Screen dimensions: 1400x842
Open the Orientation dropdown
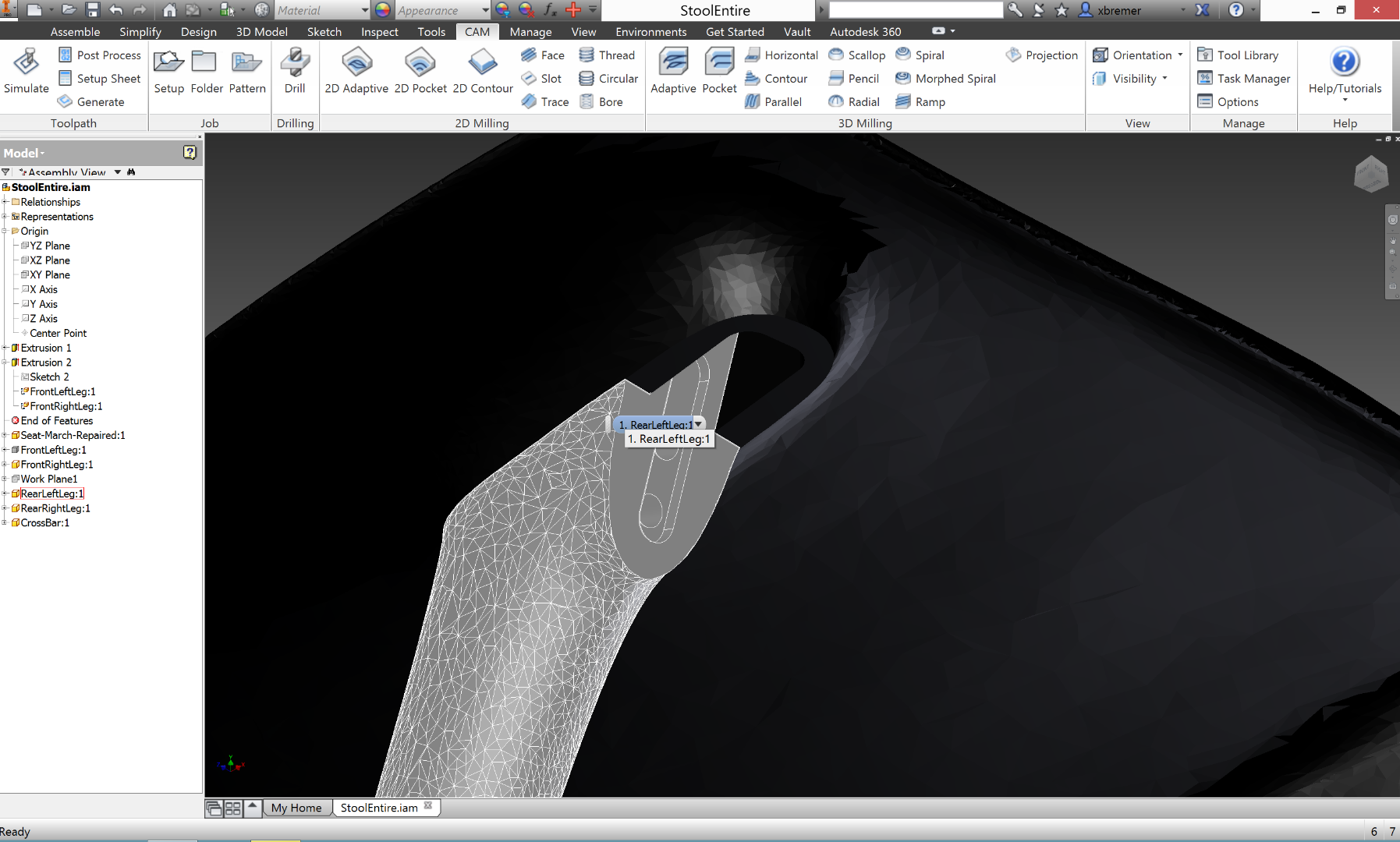pyautogui.click(x=1139, y=55)
